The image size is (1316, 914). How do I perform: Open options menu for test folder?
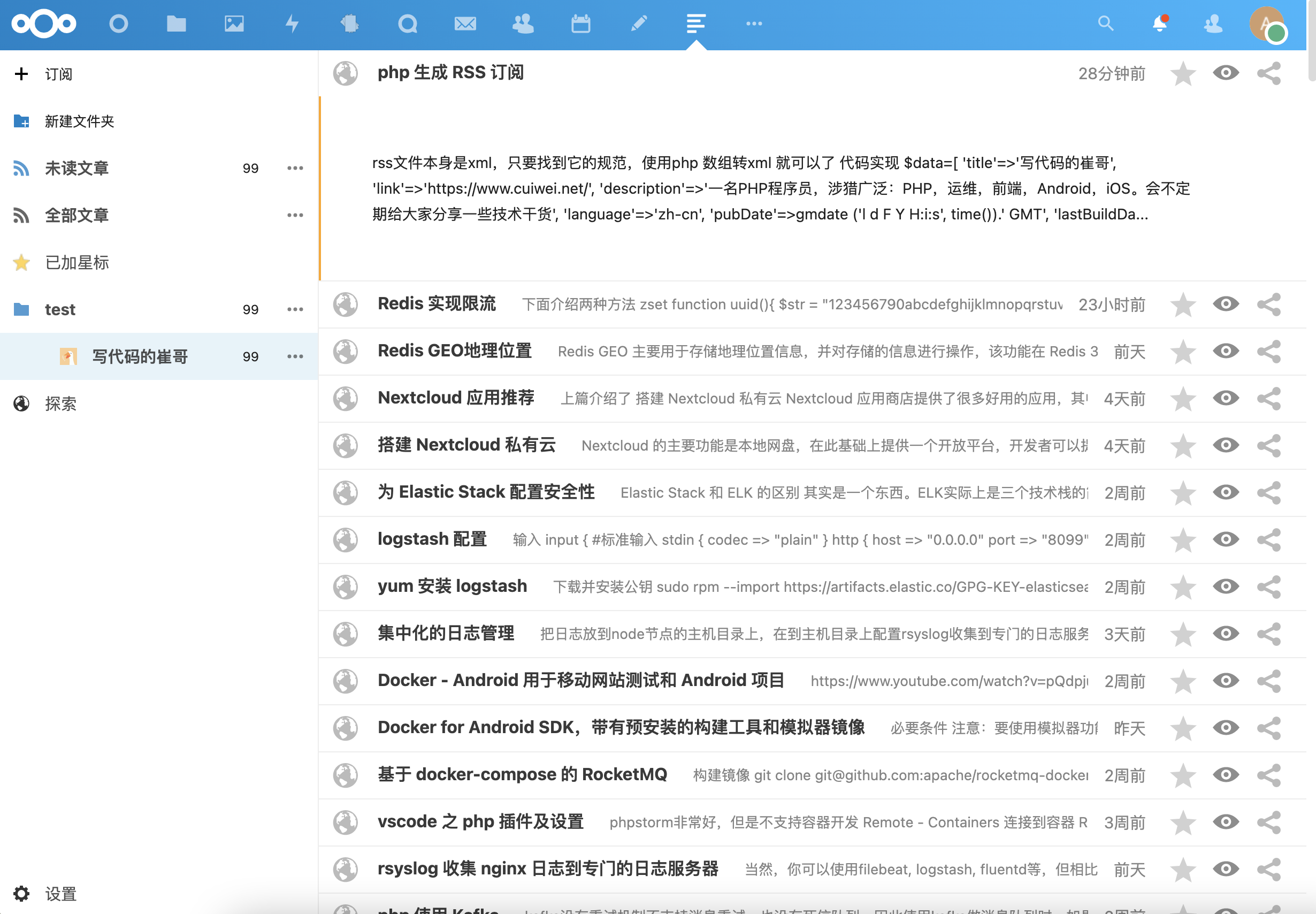(295, 309)
